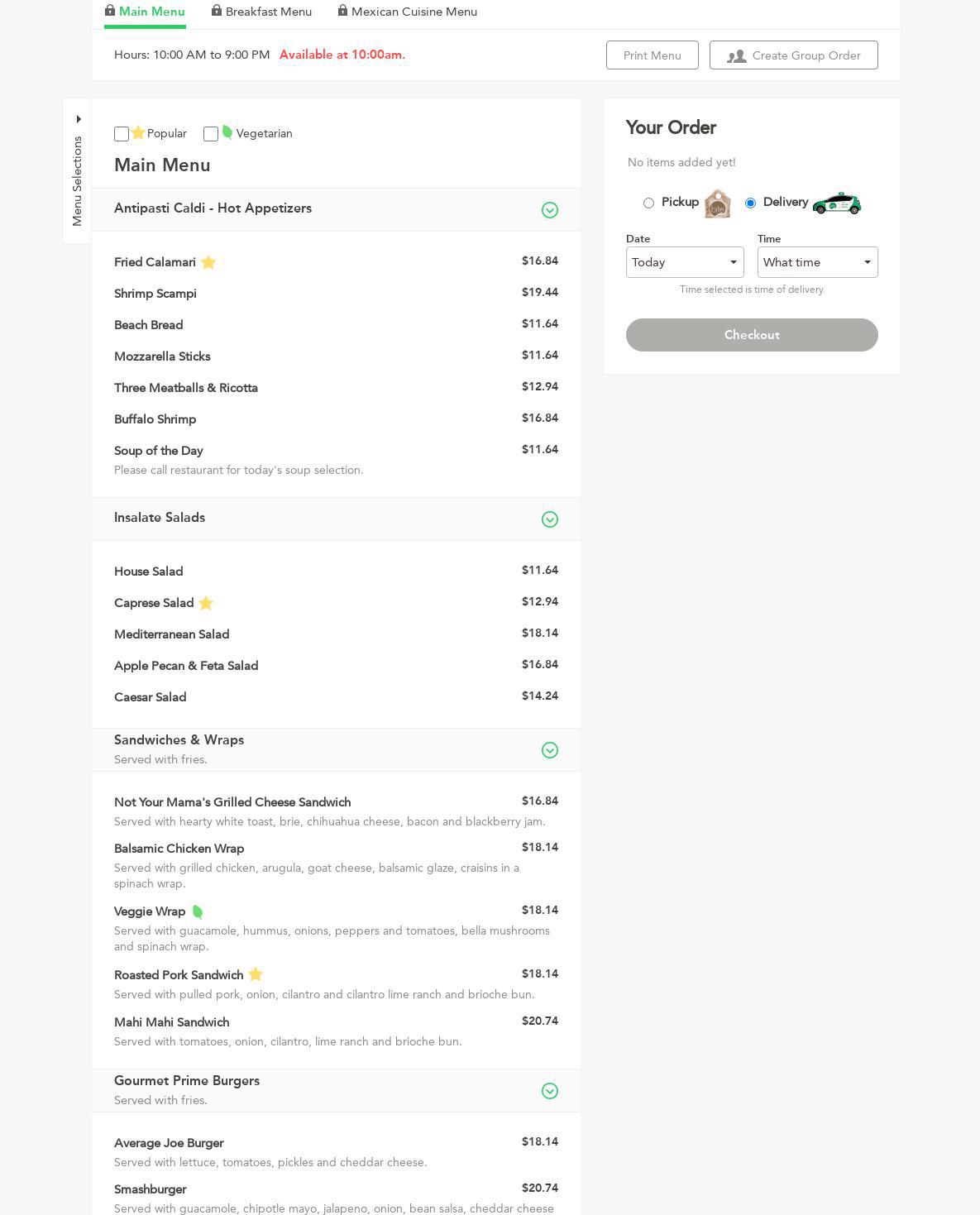Click the lock icon on Breakfast Menu tab
Image resolution: width=980 pixels, height=1215 pixels.
pyautogui.click(x=217, y=11)
